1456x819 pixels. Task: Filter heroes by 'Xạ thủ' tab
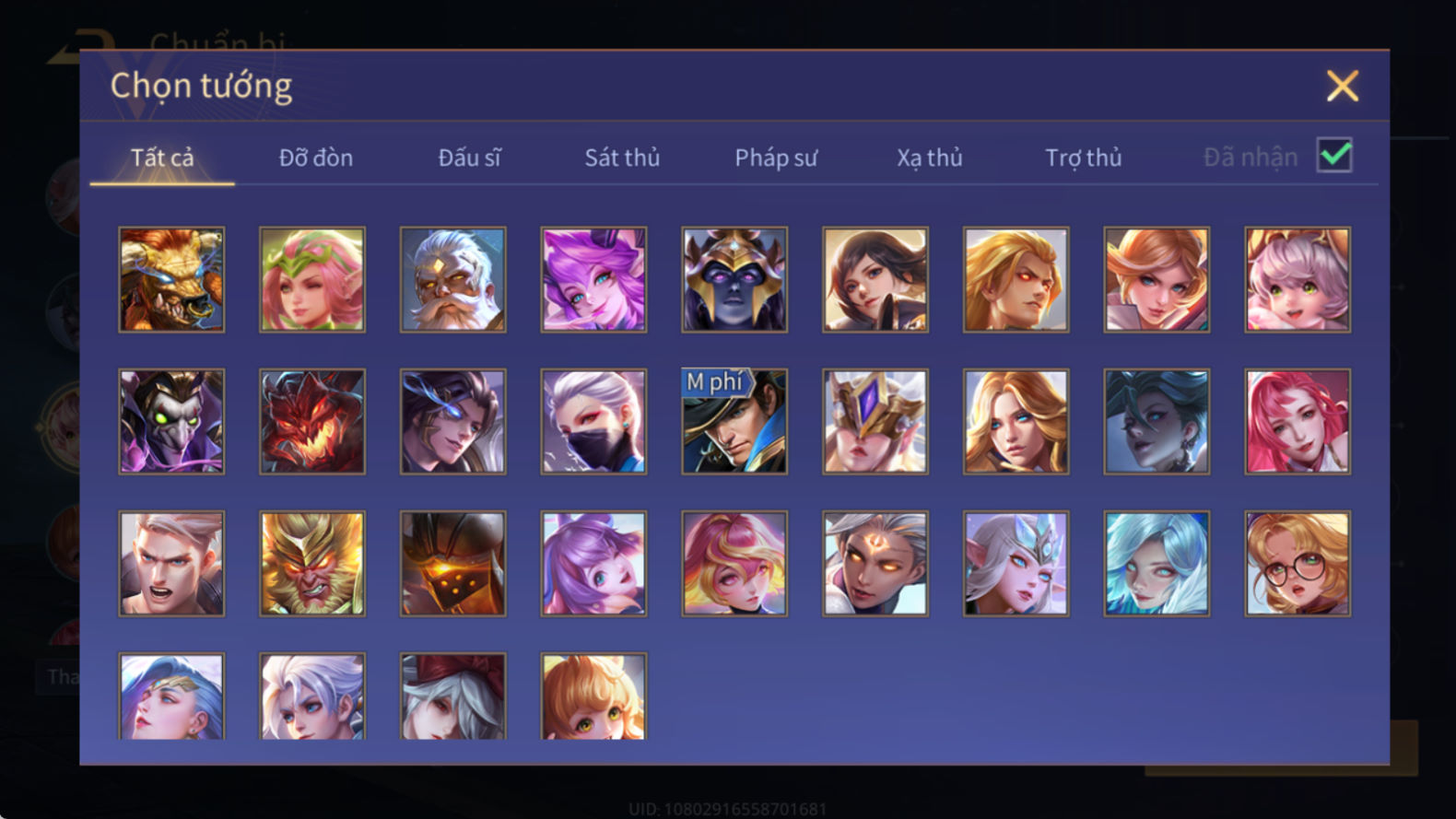pyautogui.click(x=930, y=158)
